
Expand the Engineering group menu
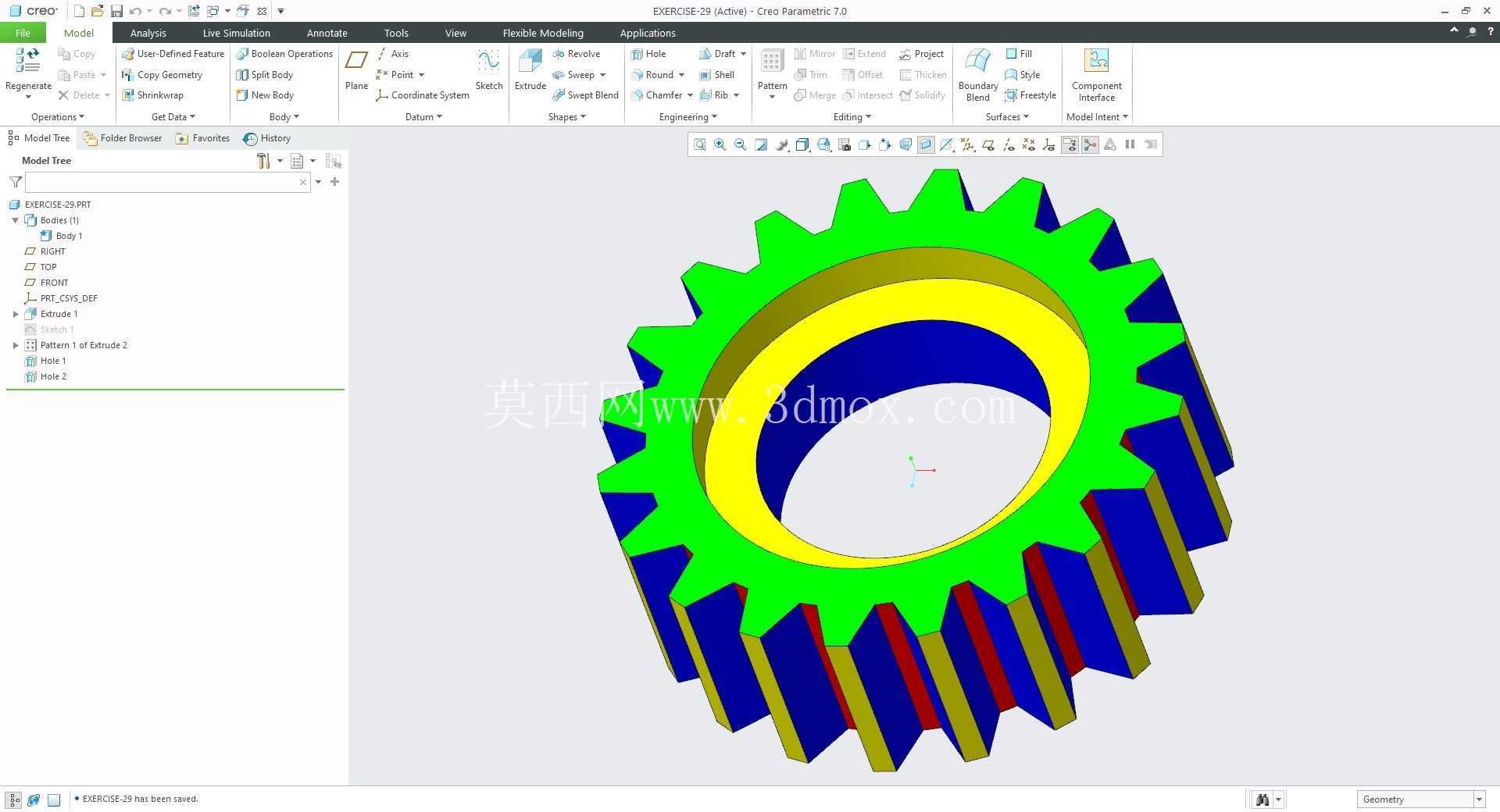click(687, 117)
